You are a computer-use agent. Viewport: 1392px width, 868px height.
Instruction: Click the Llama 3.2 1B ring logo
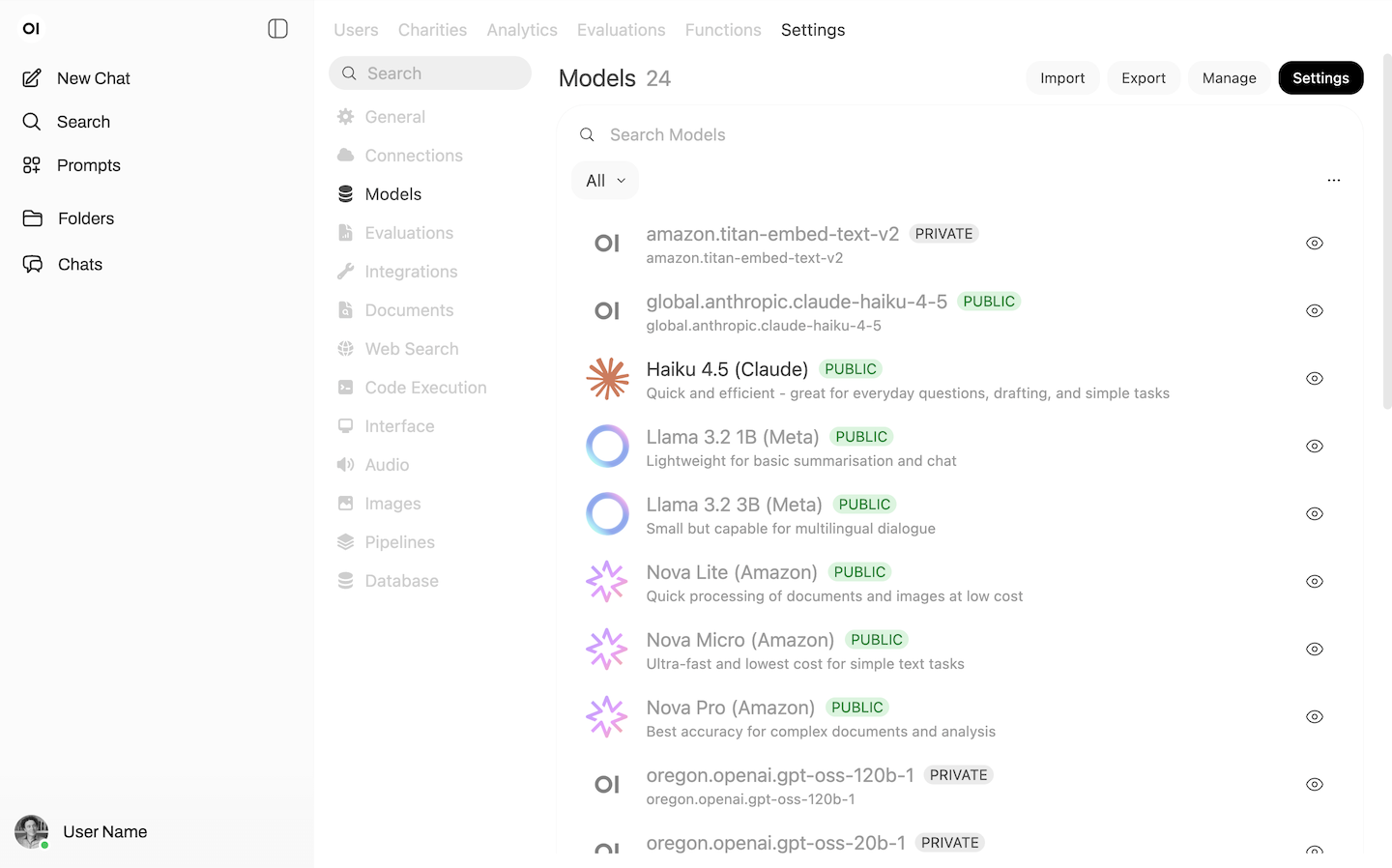(x=607, y=447)
